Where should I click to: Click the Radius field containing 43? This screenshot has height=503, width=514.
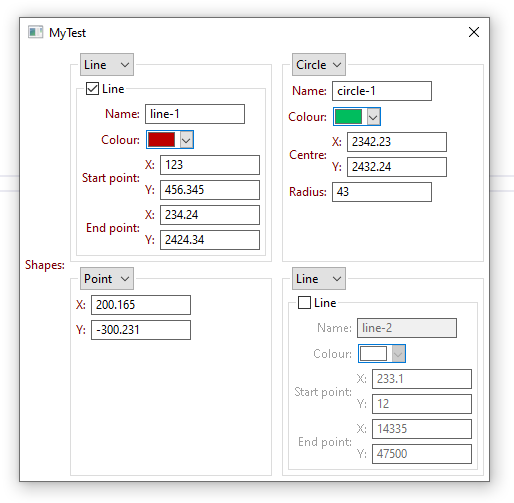(x=382, y=192)
